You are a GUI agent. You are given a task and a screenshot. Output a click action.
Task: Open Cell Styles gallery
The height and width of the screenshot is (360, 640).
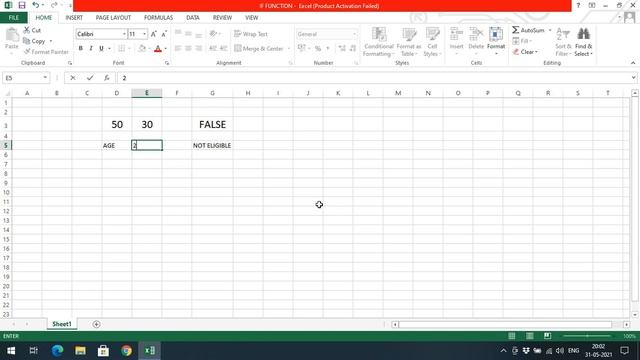(x=432, y=42)
